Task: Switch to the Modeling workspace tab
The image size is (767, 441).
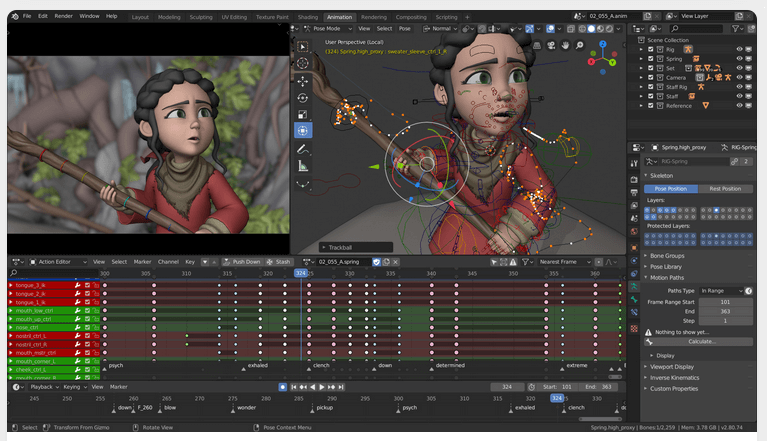Action: point(169,17)
